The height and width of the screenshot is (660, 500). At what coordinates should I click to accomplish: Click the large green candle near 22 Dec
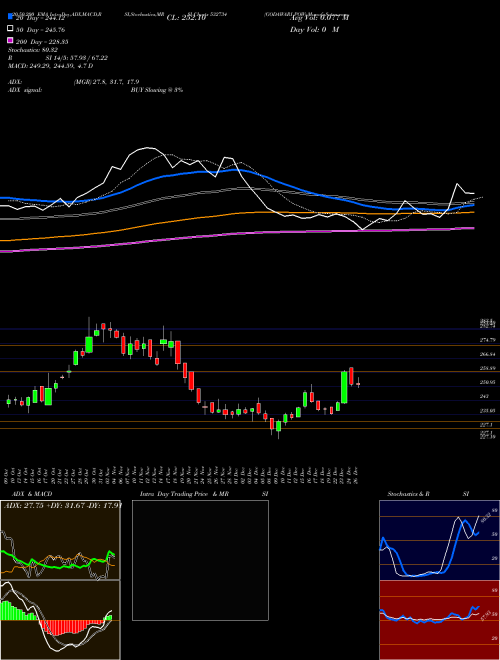(344, 387)
